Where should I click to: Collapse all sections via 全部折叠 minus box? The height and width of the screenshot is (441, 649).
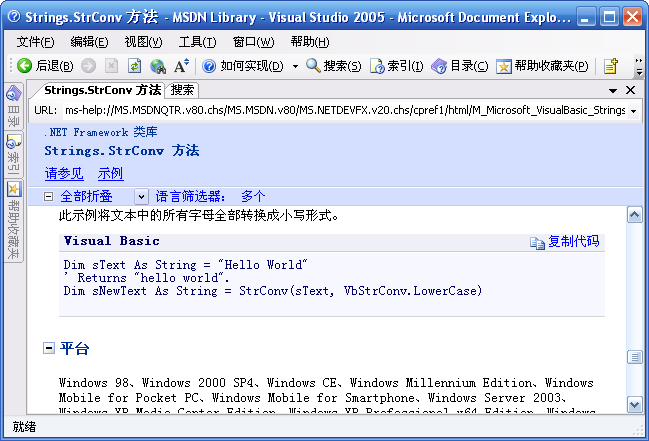[48, 196]
